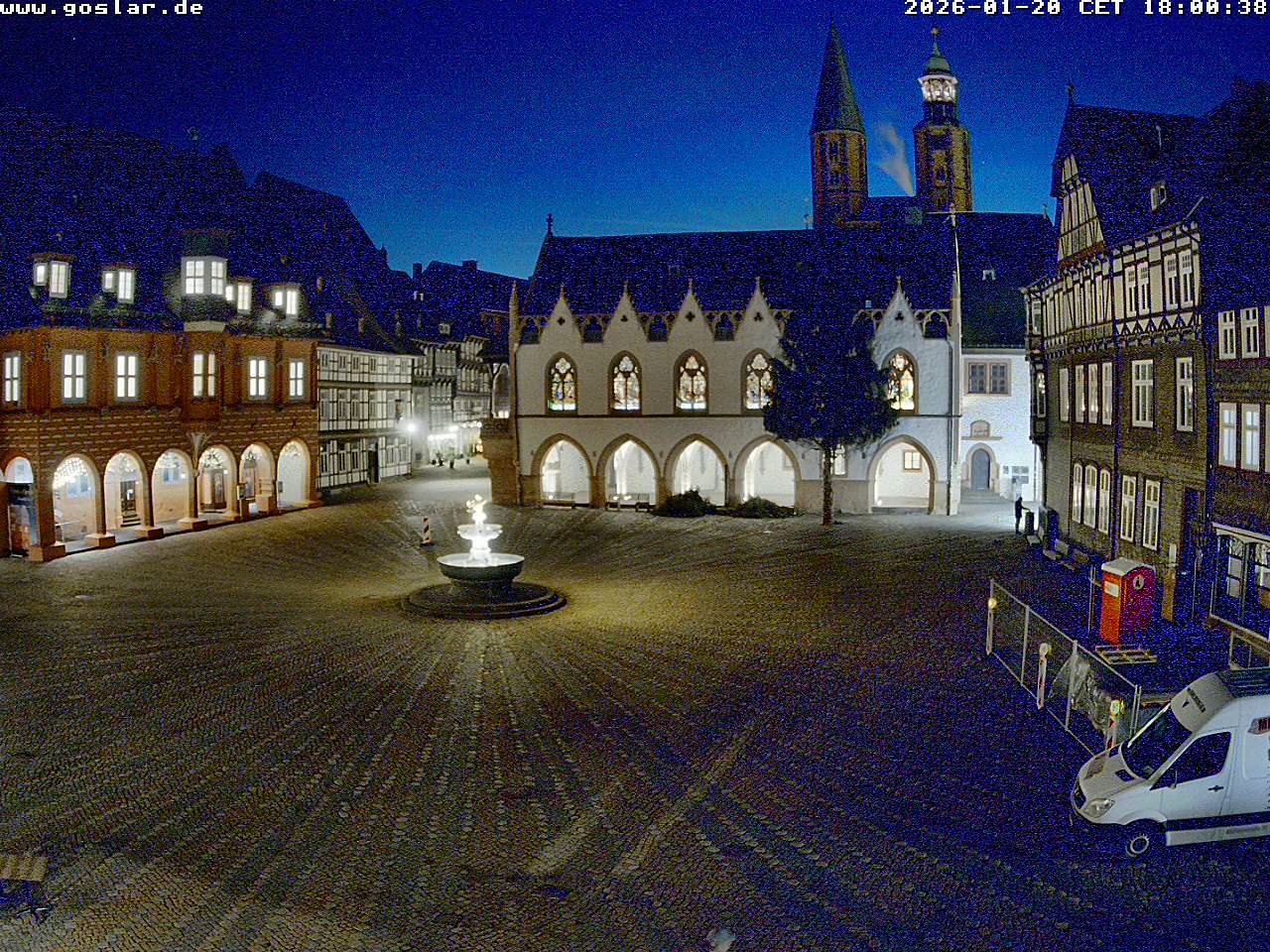The height and width of the screenshot is (952, 1270).
Task: Click the red-white striped traffic bollard
Action: (427, 531)
